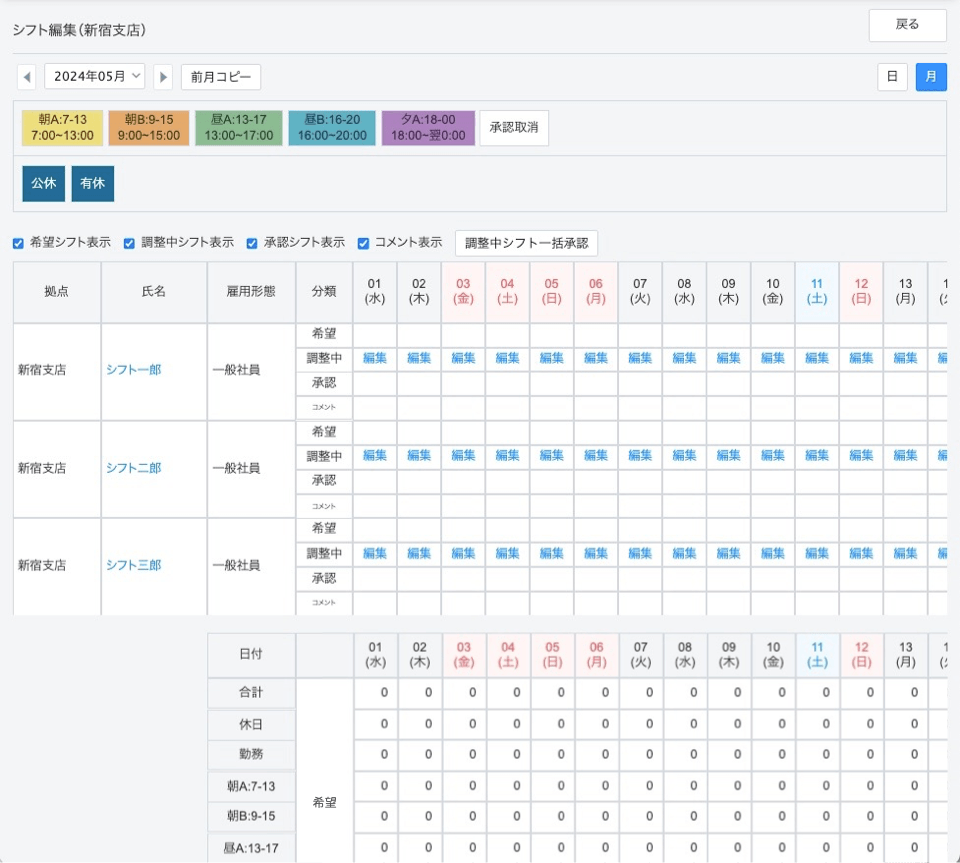Image resolution: width=960 pixels, height=863 pixels.
Task: Switch to the 日 view tab
Action: [x=892, y=77]
